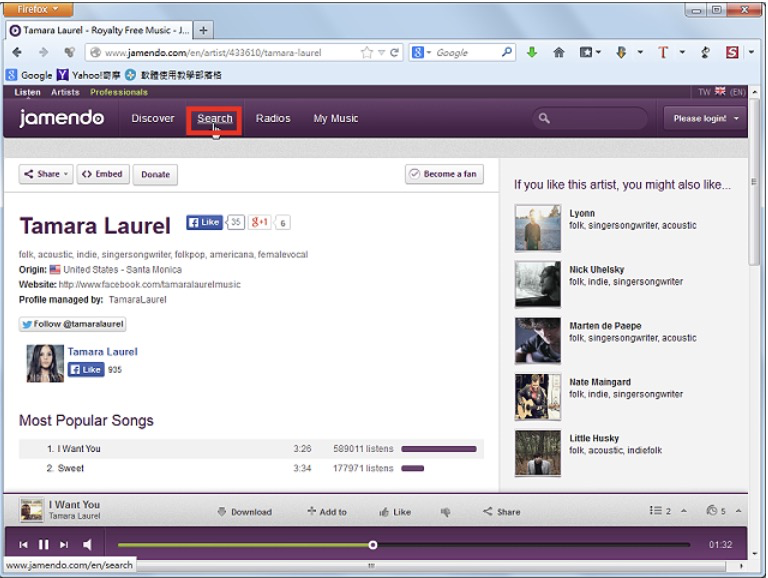Bookmark page with the star icon

click(366, 52)
